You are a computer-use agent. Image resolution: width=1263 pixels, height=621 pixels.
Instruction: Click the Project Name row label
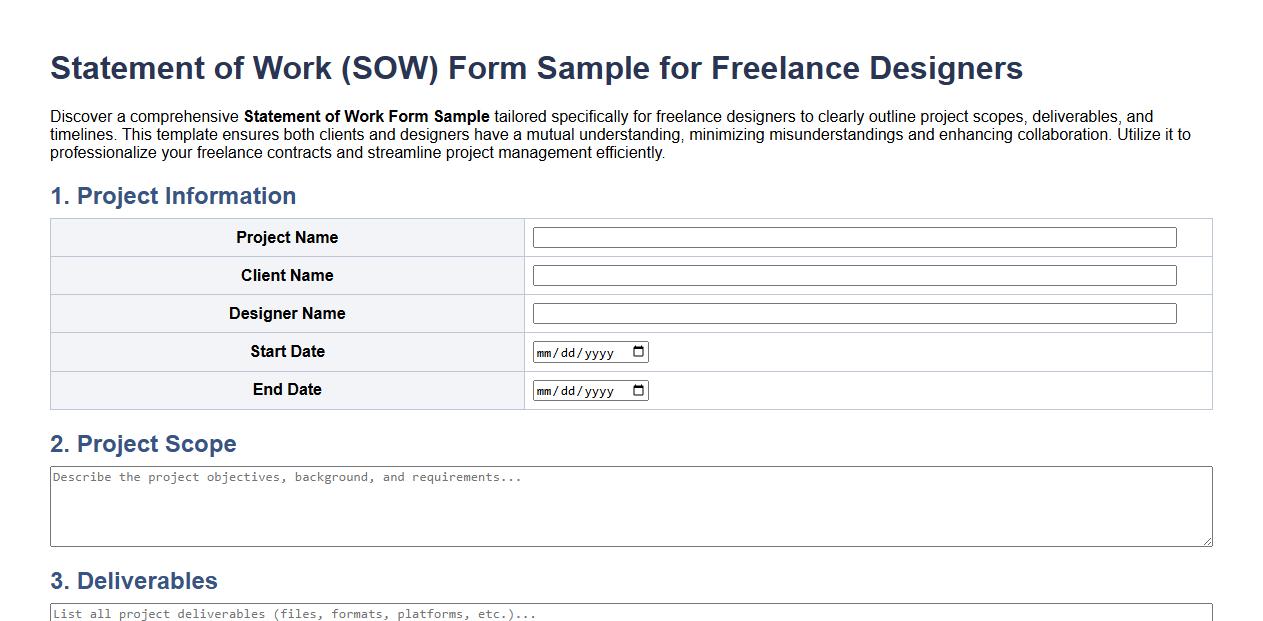pos(287,237)
